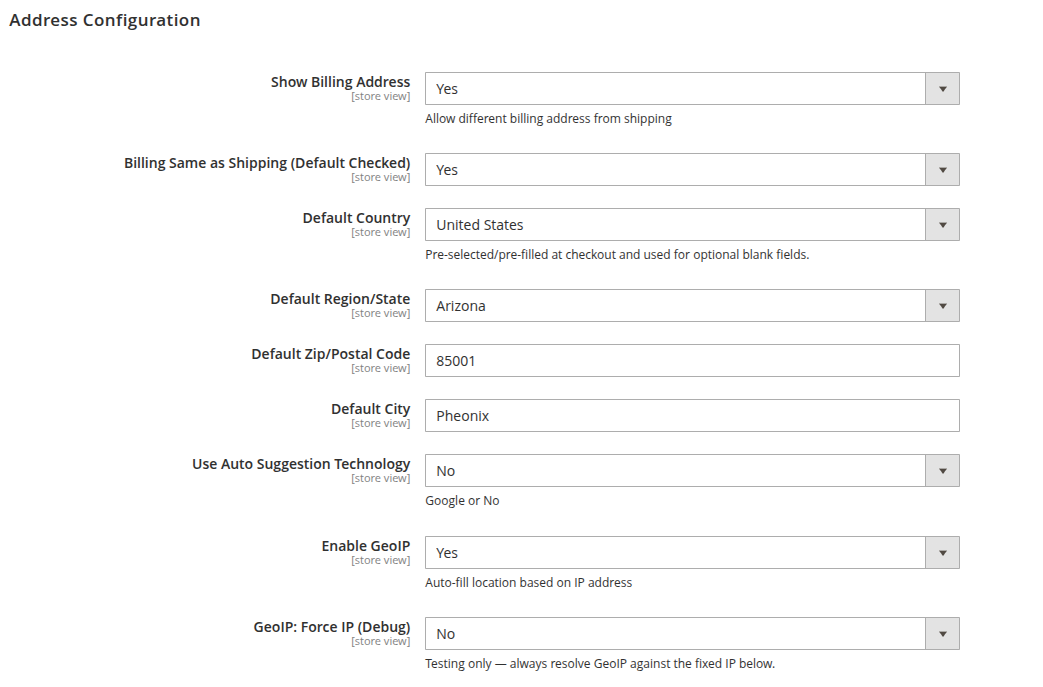The height and width of the screenshot is (687, 1043).
Task: Collapse the Address Configuration section header
Action: point(104,20)
